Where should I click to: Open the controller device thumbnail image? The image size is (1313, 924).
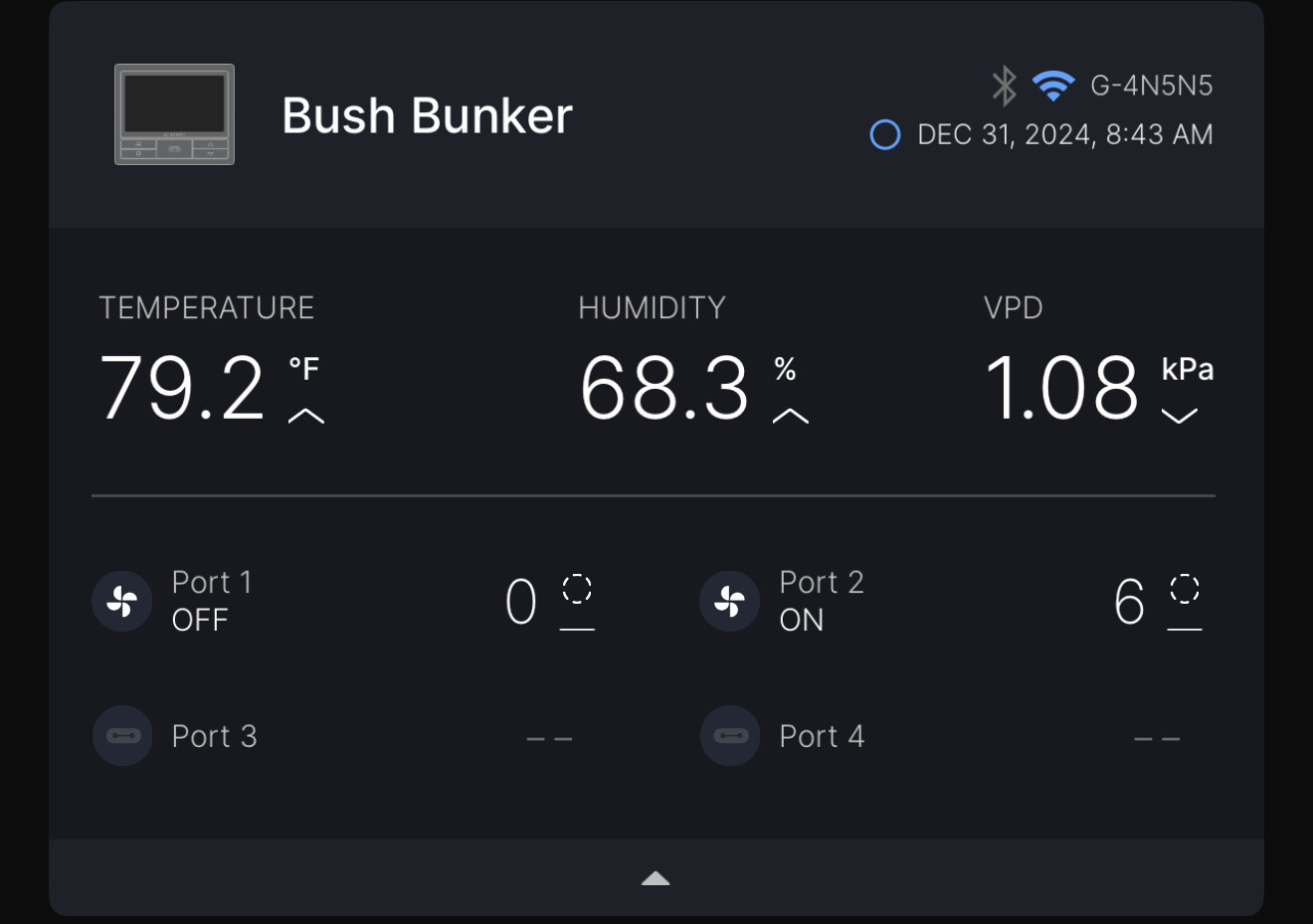coord(174,114)
